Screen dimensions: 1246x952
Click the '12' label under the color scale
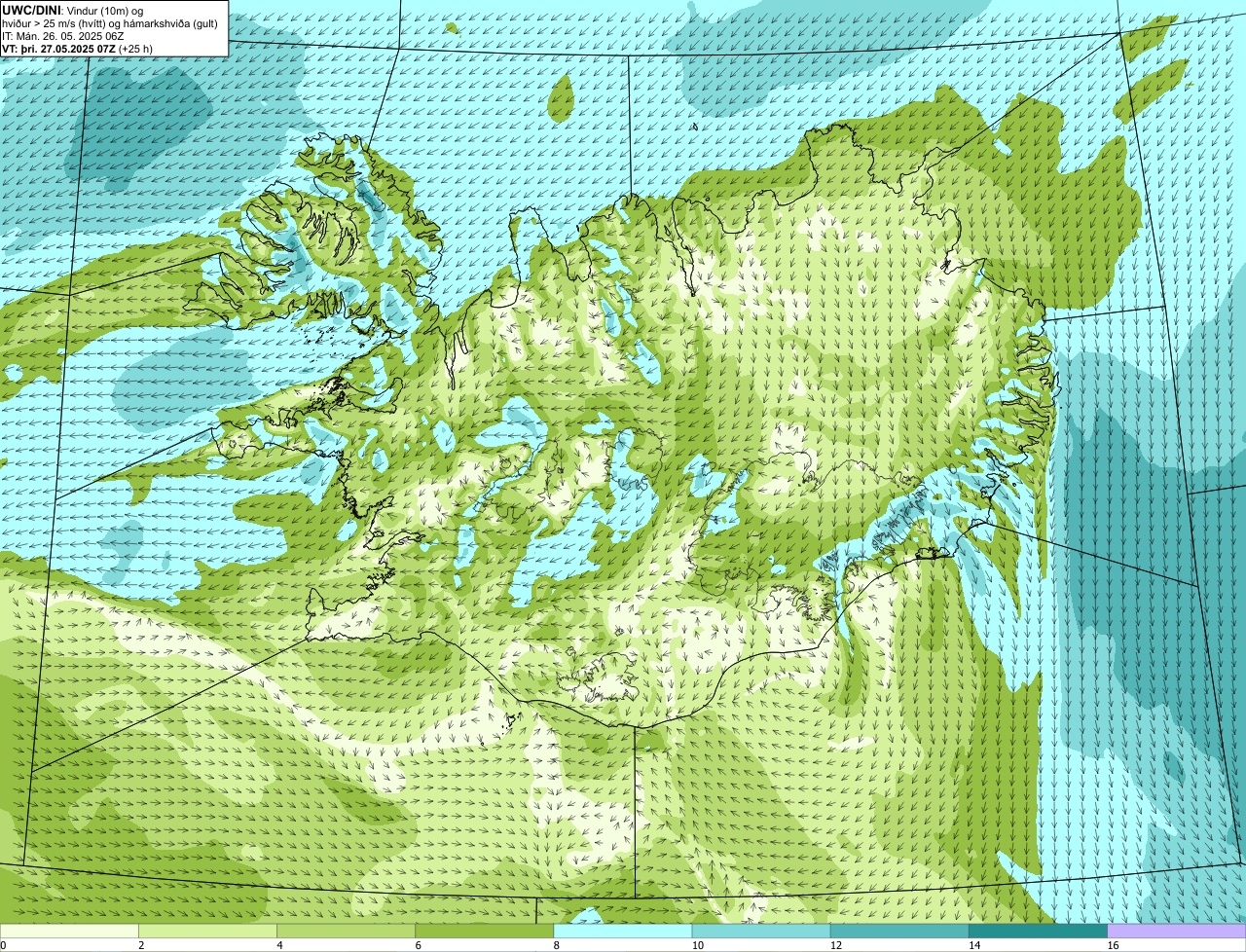point(835,945)
